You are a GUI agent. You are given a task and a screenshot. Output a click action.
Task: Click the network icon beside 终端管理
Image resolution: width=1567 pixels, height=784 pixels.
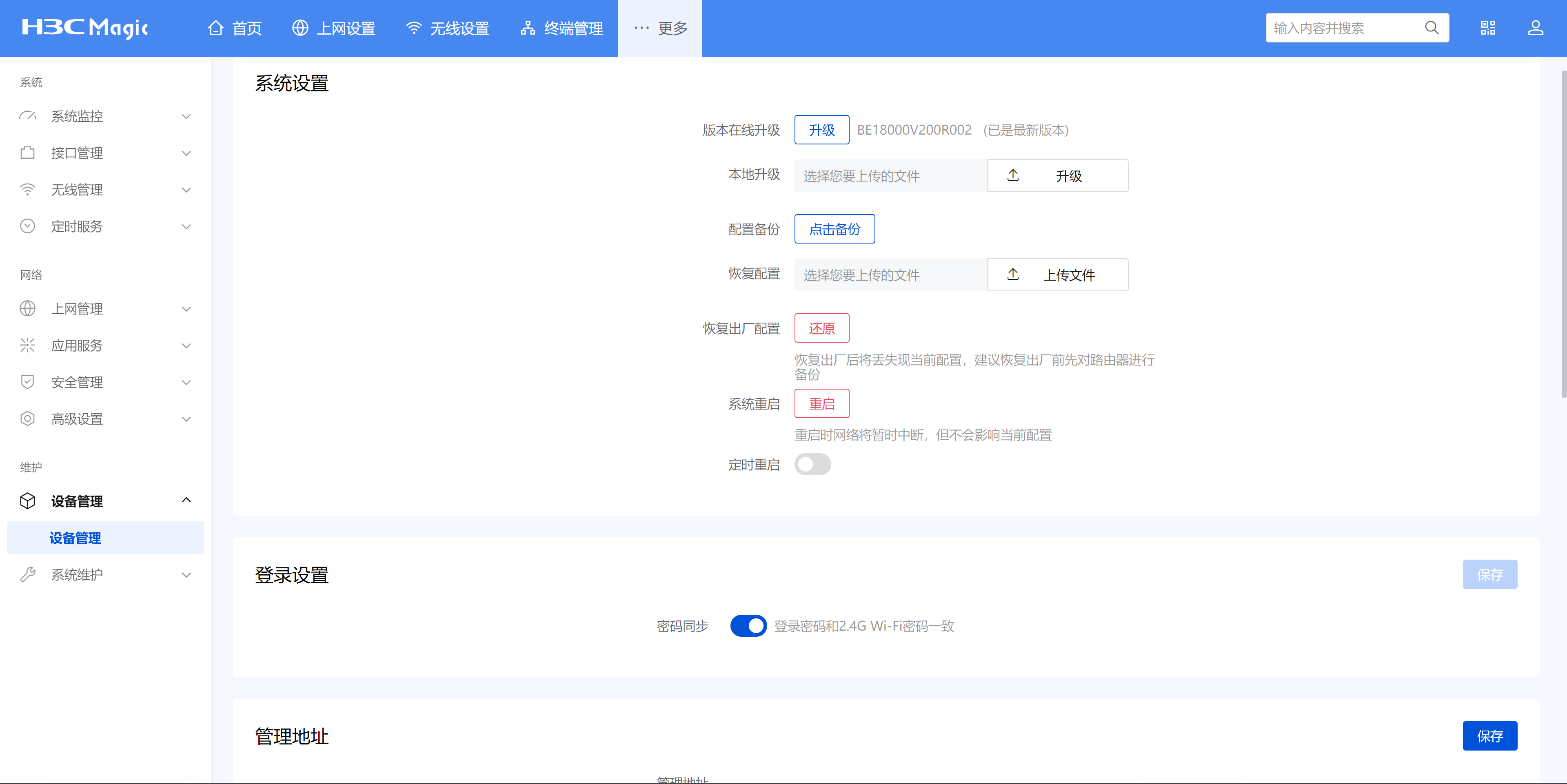[527, 28]
